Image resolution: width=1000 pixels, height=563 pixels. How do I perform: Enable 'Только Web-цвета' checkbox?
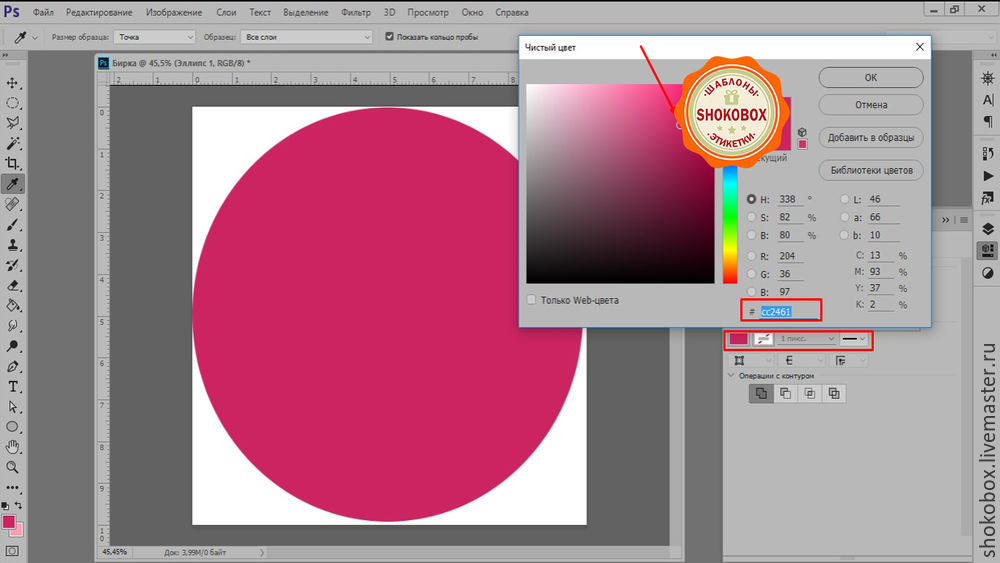[x=532, y=300]
